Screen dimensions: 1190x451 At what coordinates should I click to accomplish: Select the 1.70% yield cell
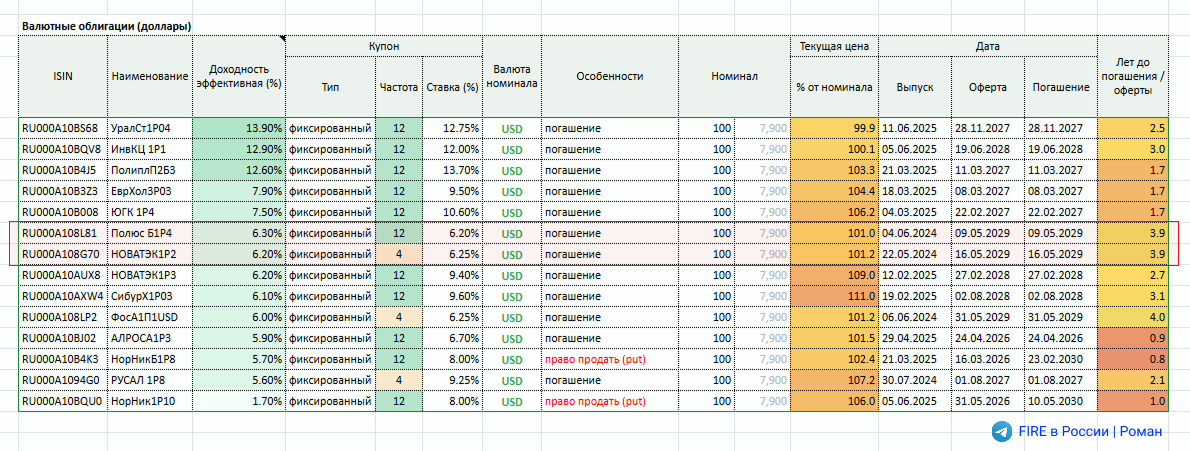pos(239,401)
